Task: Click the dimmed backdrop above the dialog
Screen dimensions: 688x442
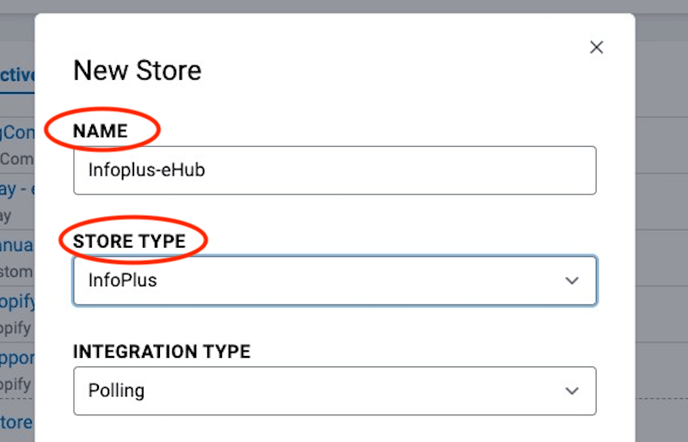Action: coord(344,6)
